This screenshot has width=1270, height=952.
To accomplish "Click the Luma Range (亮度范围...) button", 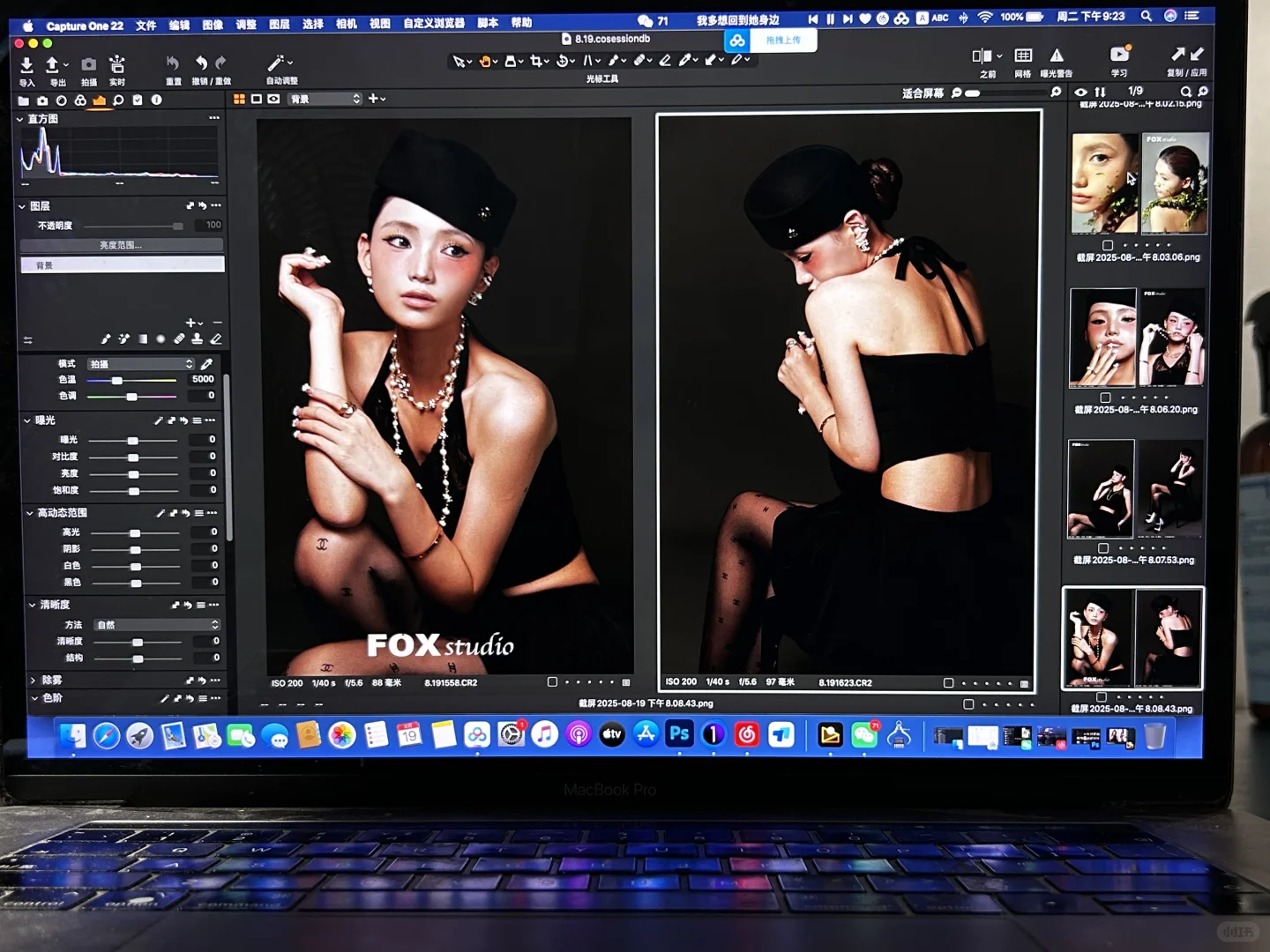I will tap(122, 245).
